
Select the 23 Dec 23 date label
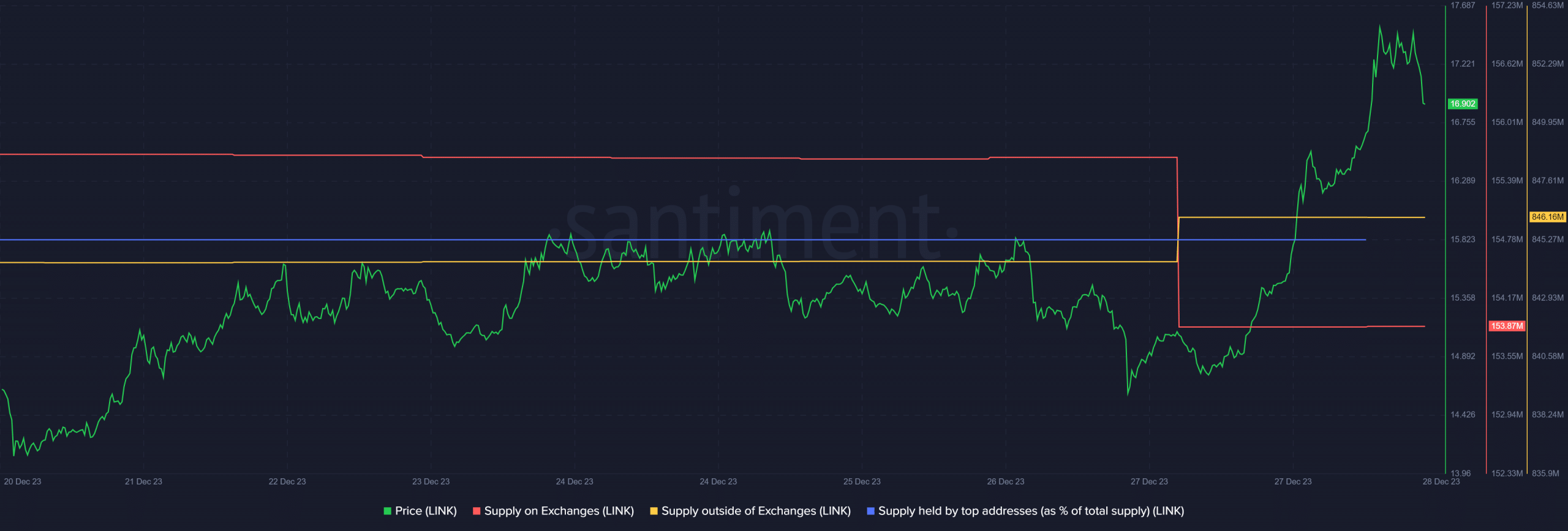coord(431,481)
